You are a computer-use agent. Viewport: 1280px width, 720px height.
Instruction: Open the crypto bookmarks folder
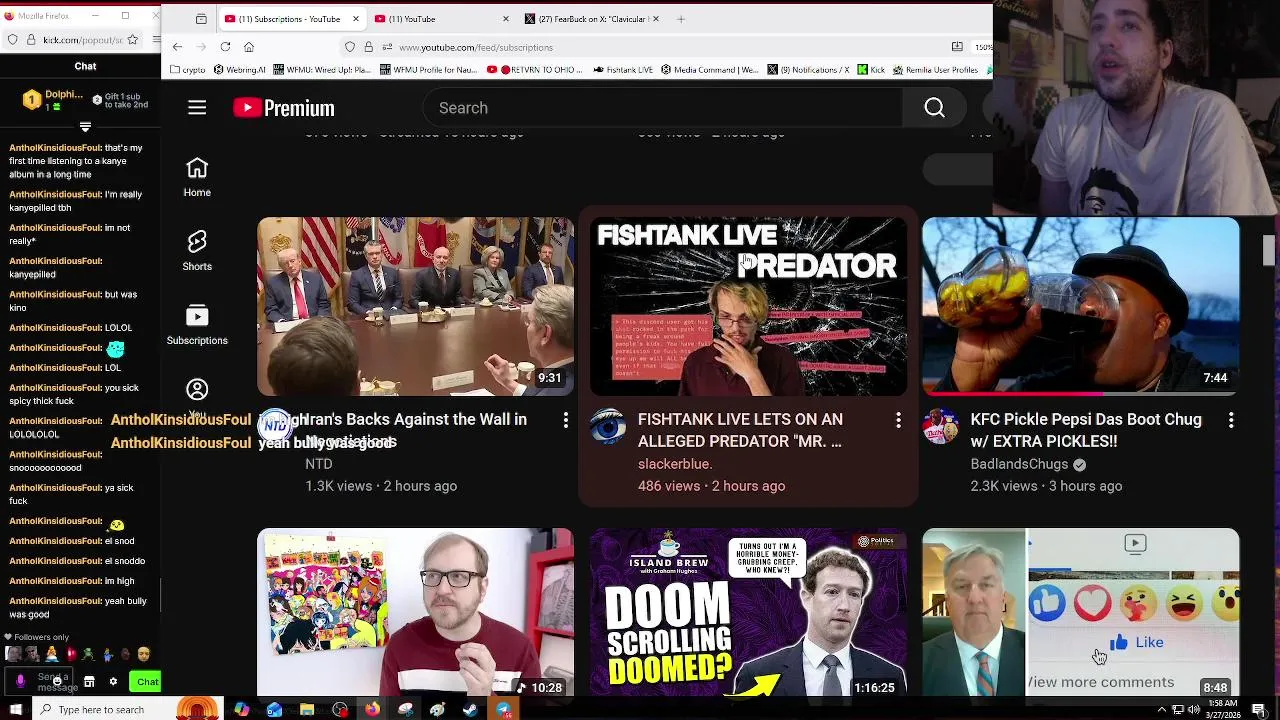click(x=188, y=70)
